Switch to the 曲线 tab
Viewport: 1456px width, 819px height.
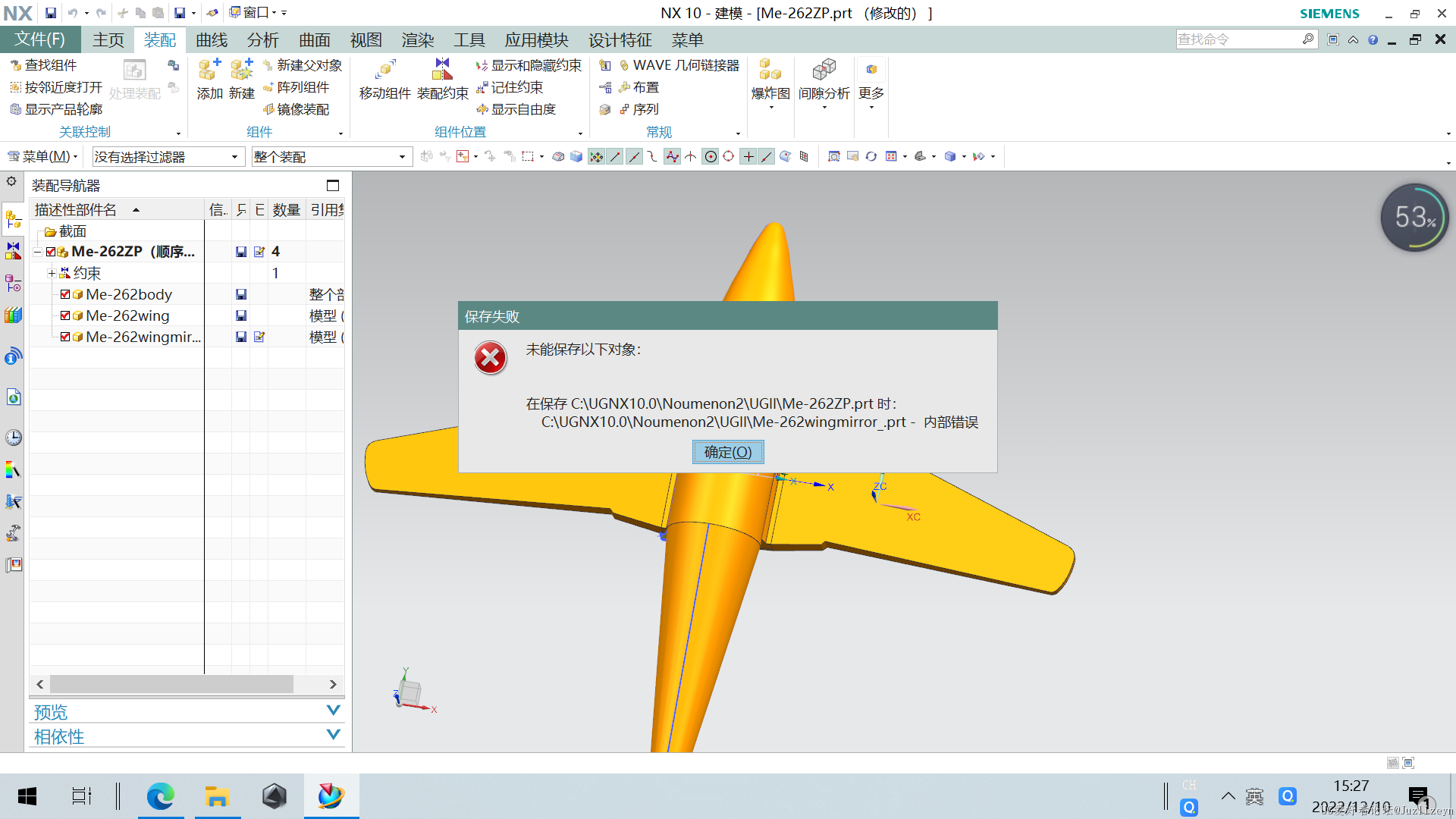pyautogui.click(x=212, y=39)
